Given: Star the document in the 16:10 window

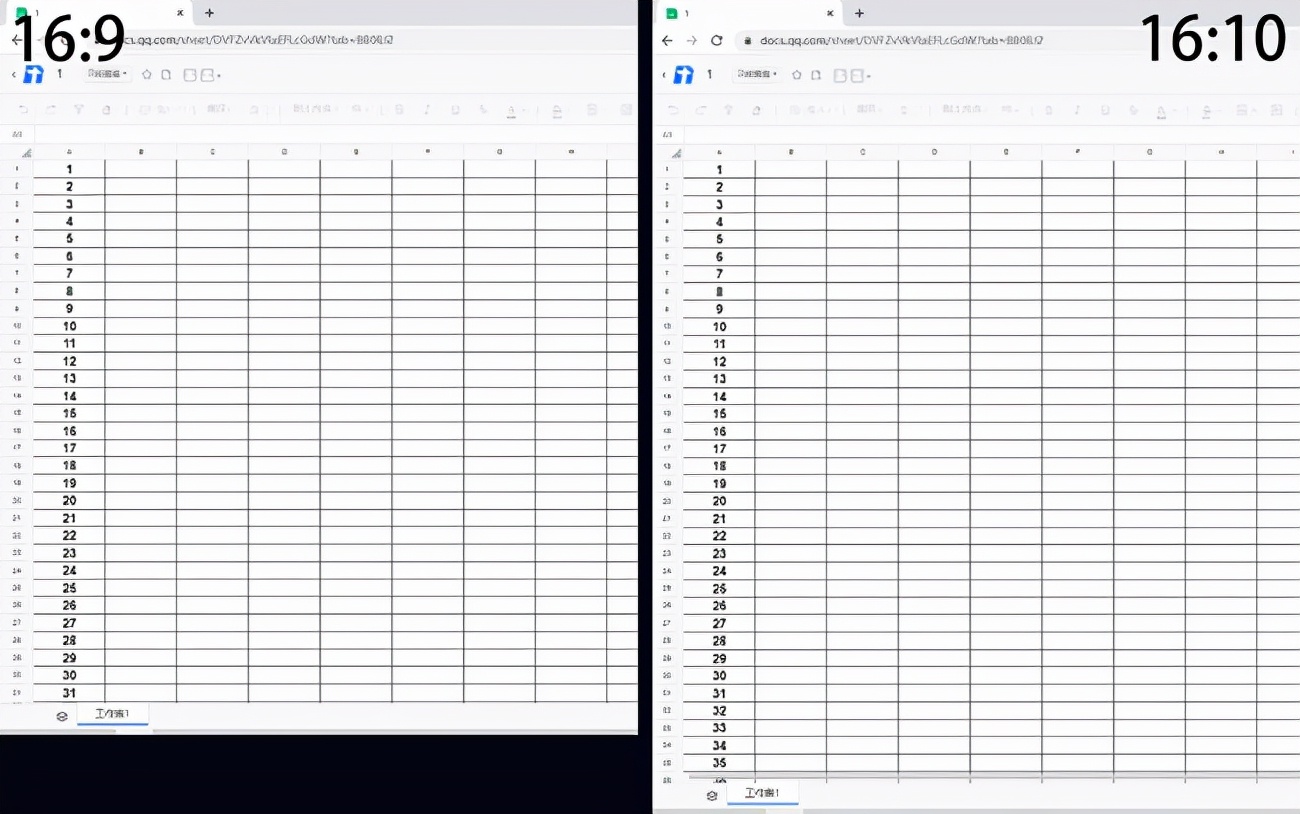Looking at the screenshot, I should 797,75.
